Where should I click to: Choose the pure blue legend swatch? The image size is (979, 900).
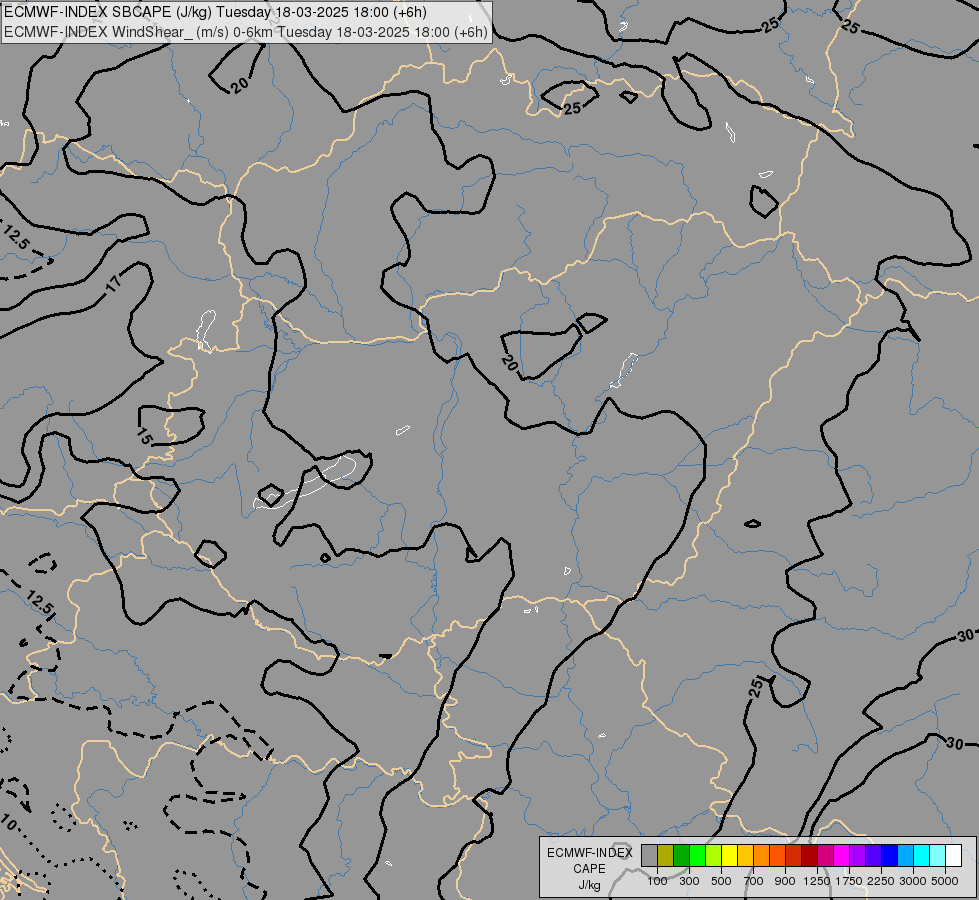pos(890,855)
